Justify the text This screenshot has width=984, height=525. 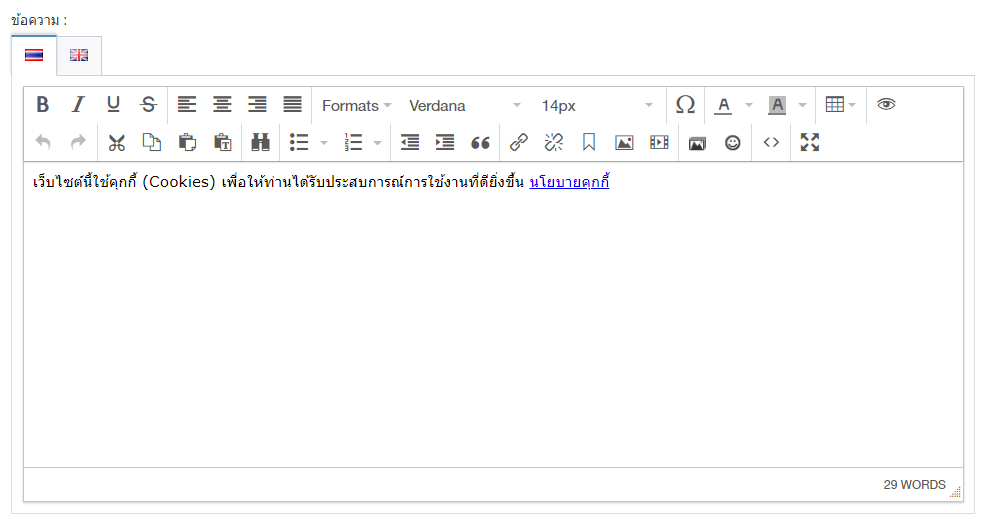pos(292,105)
